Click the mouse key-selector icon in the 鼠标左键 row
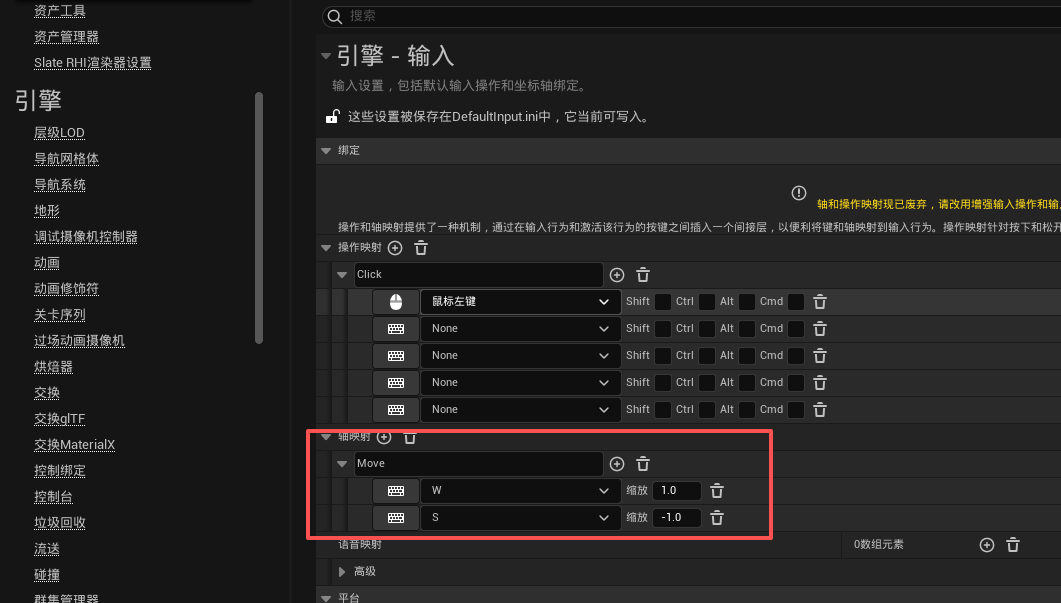The height and width of the screenshot is (603, 1061). coord(396,302)
